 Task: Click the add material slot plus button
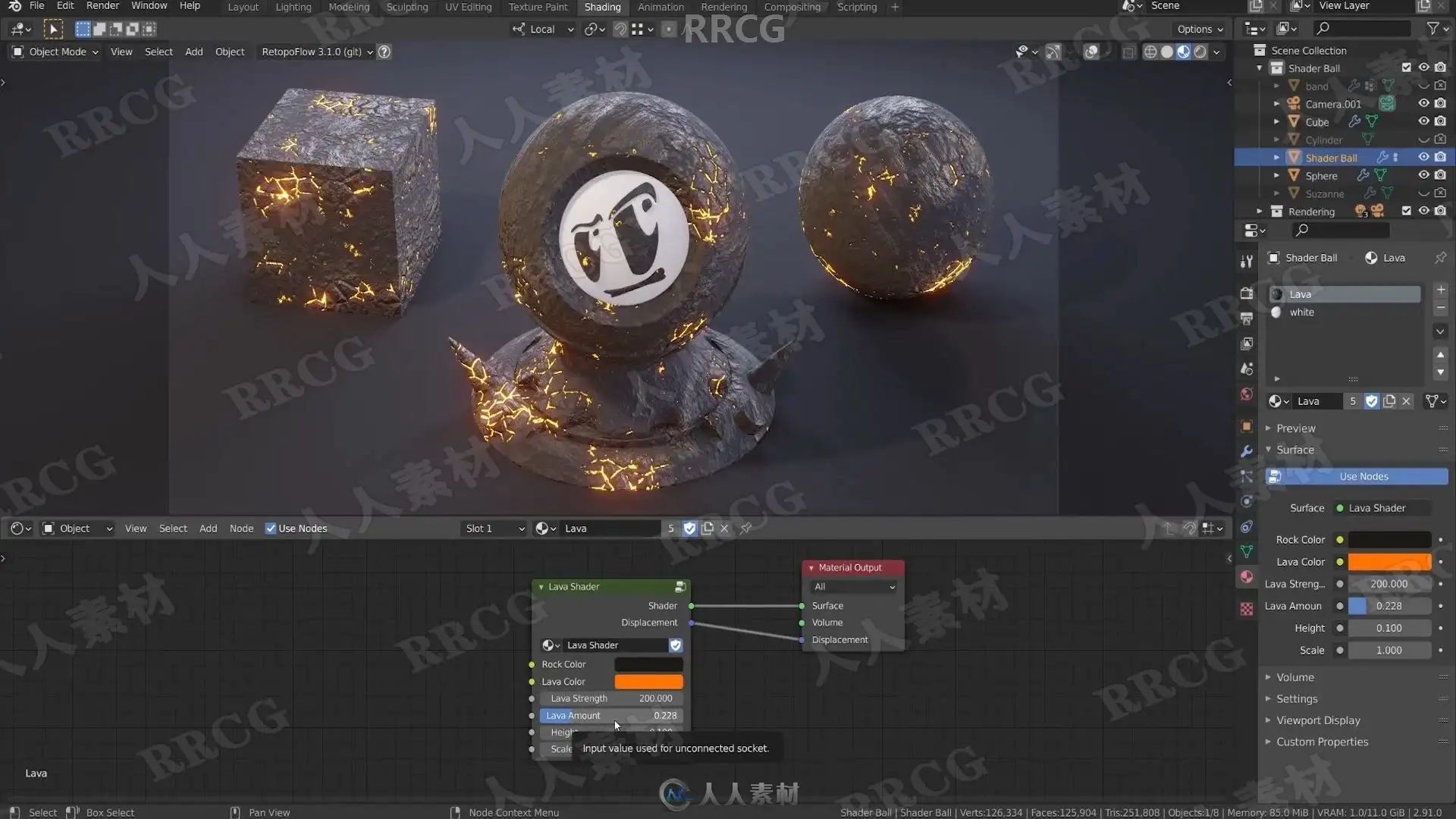tap(1440, 290)
